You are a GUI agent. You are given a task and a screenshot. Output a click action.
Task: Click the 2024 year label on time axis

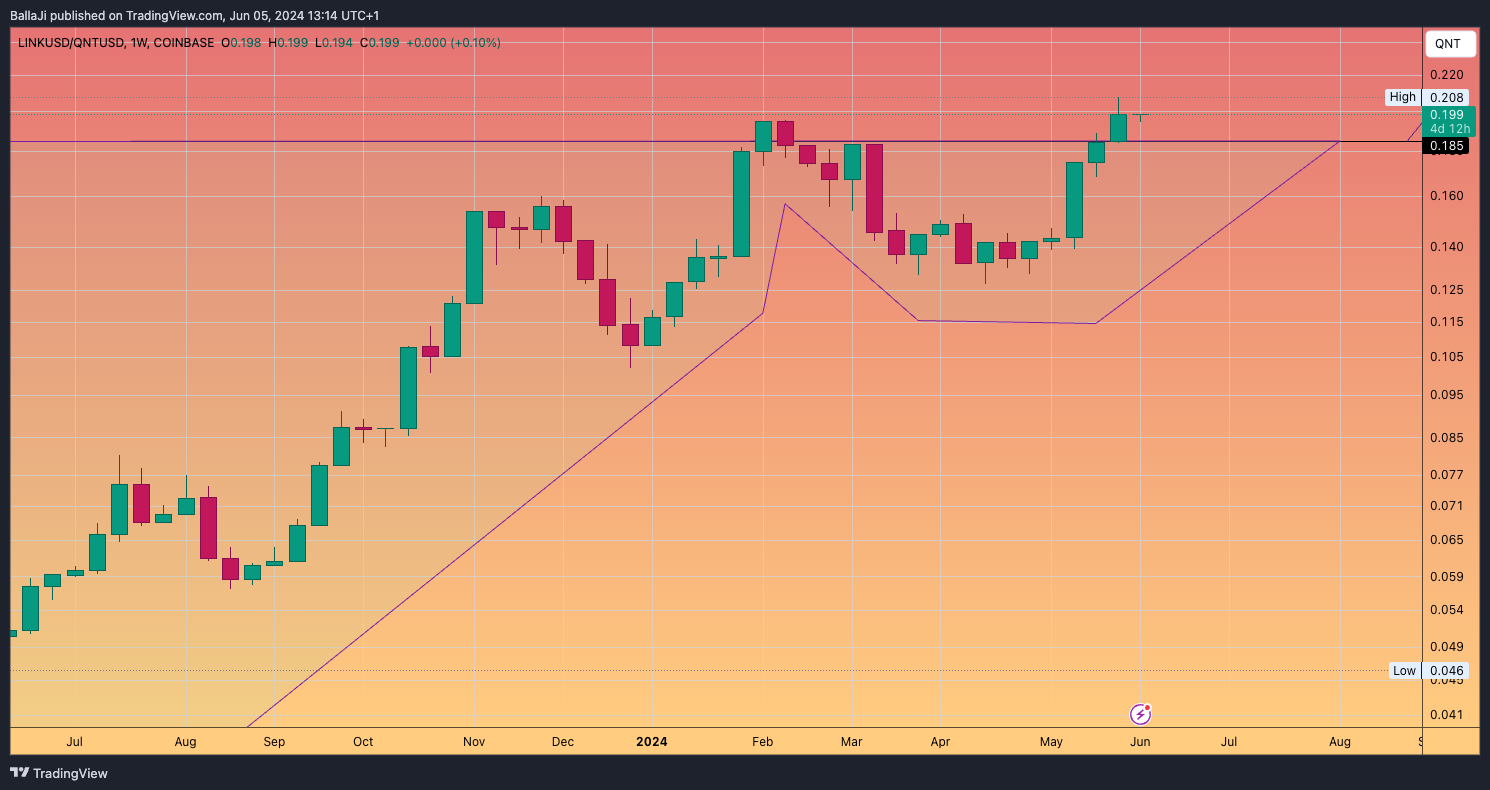tap(652, 742)
